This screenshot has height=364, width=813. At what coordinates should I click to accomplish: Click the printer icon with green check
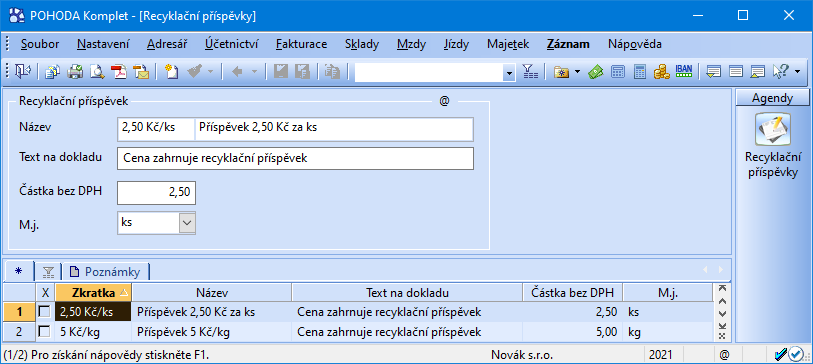pyautogui.click(x=76, y=72)
